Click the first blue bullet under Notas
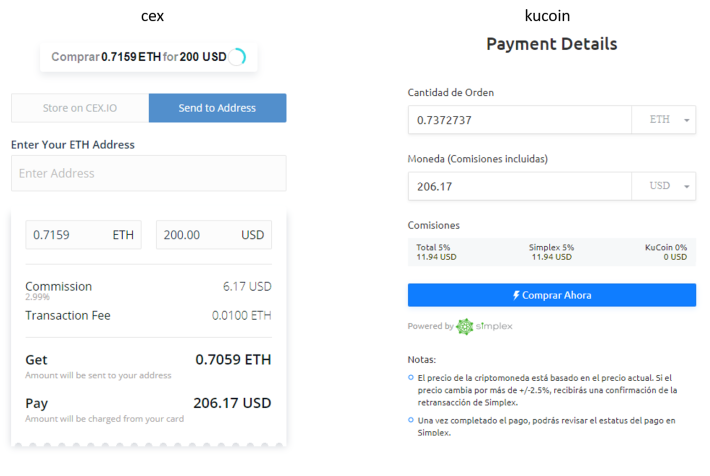Viewport: 710px width, 476px height. tap(411, 377)
